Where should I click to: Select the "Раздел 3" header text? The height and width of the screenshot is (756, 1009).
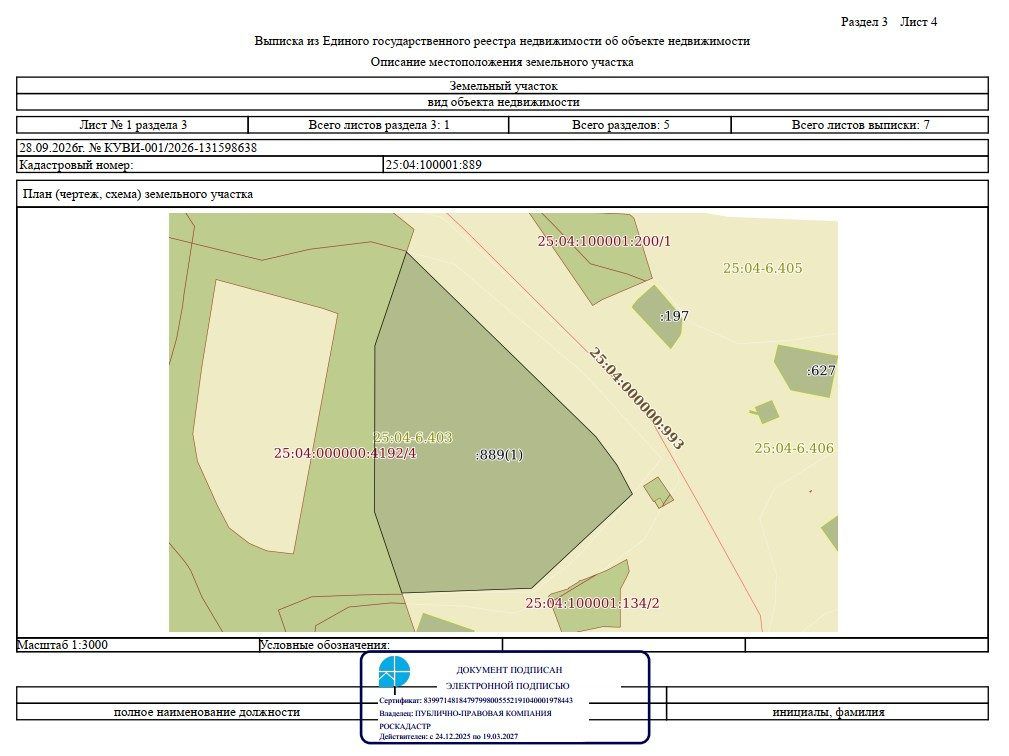click(x=864, y=22)
